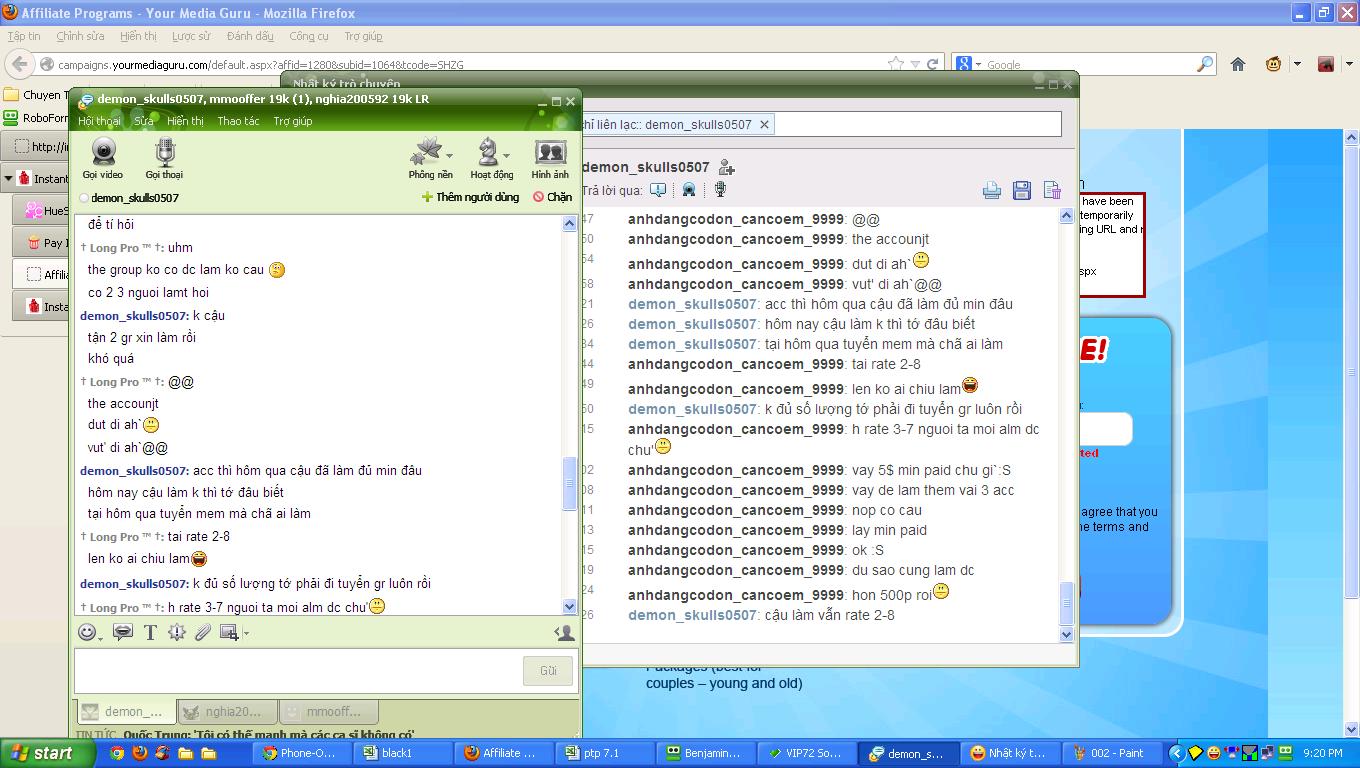Switch to the mmooff... chat tab

[329, 711]
